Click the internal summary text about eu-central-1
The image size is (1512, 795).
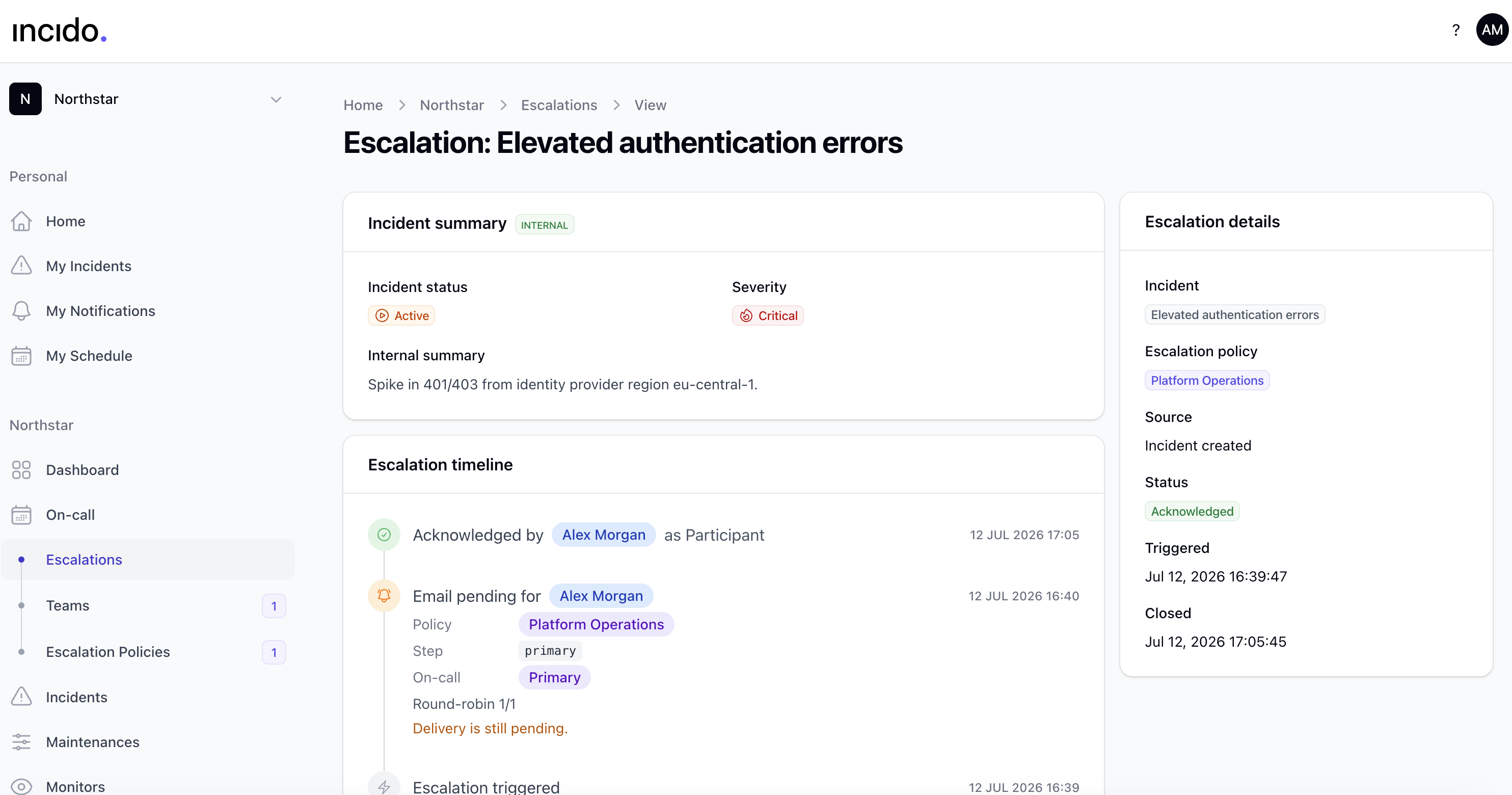[x=562, y=384]
